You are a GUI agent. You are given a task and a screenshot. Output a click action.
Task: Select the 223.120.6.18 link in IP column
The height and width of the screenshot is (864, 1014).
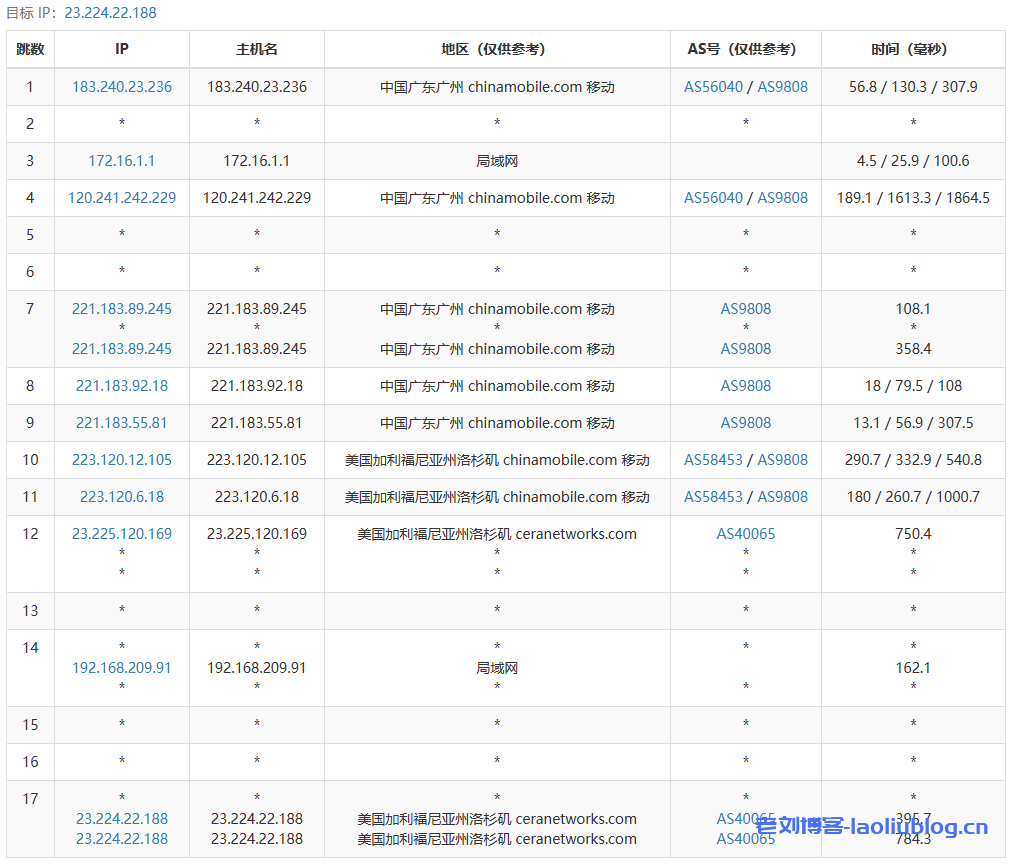tap(122, 497)
